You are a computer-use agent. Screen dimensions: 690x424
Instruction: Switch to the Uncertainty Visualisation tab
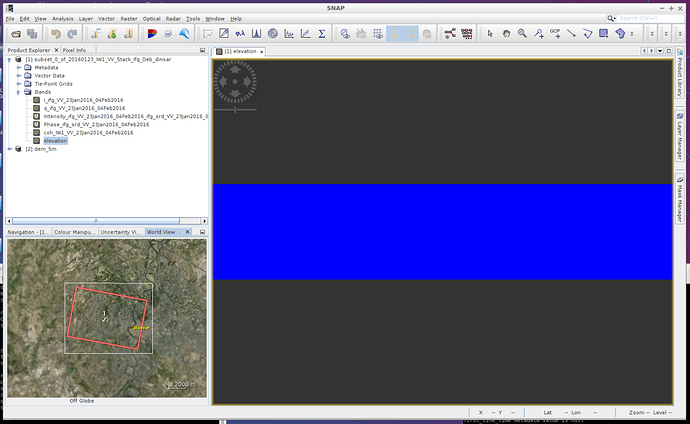(121, 232)
